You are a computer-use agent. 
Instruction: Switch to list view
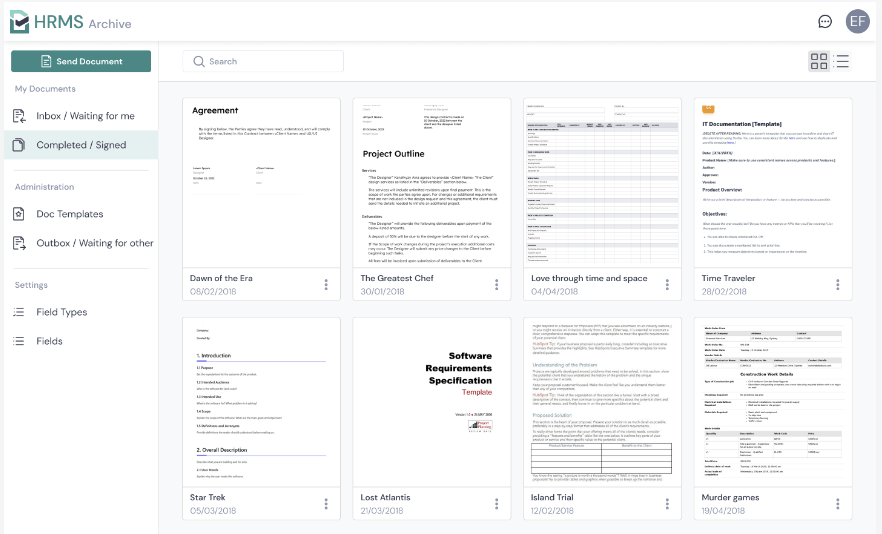click(842, 61)
